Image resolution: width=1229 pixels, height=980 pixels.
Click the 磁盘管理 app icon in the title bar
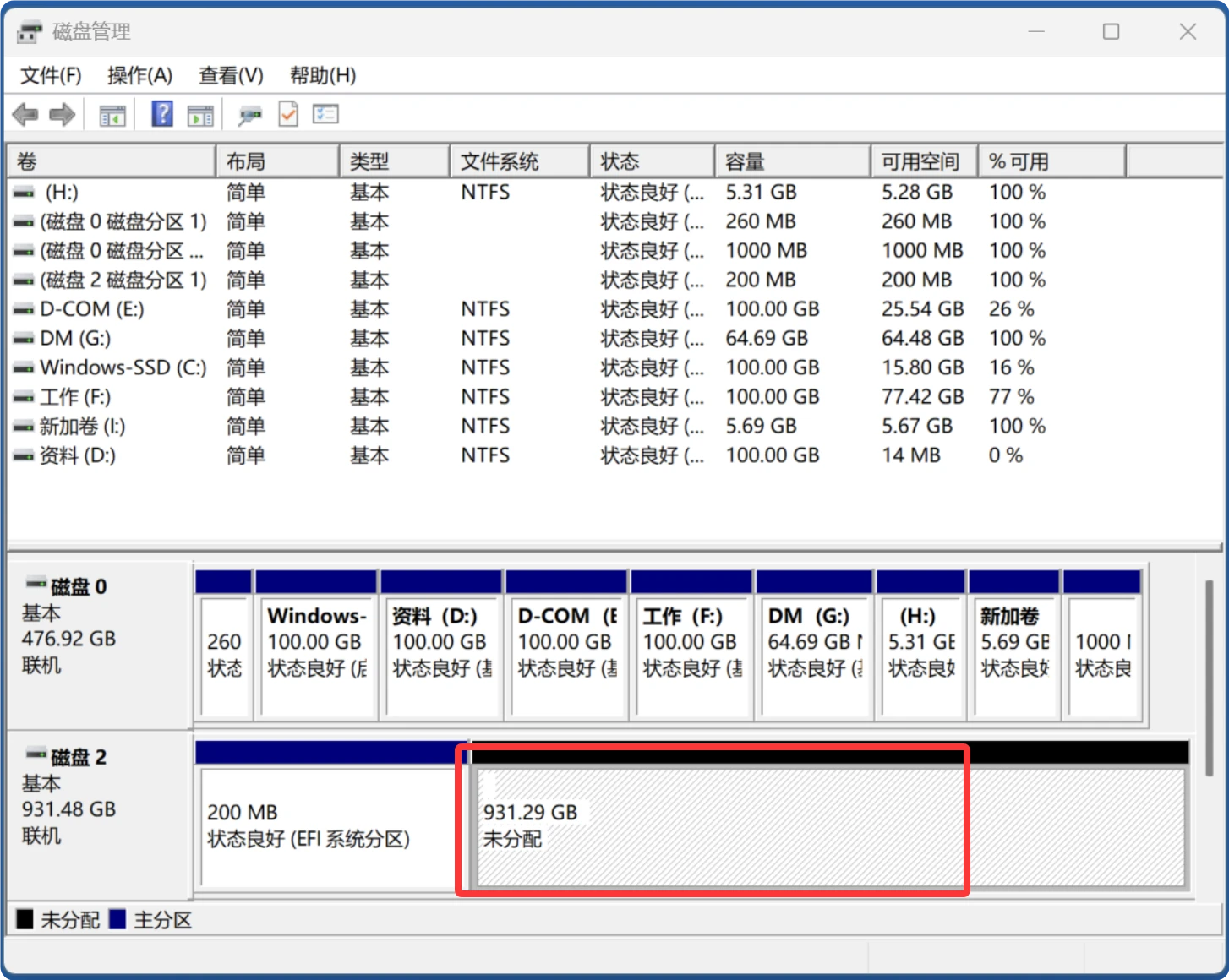pyautogui.click(x=30, y=32)
